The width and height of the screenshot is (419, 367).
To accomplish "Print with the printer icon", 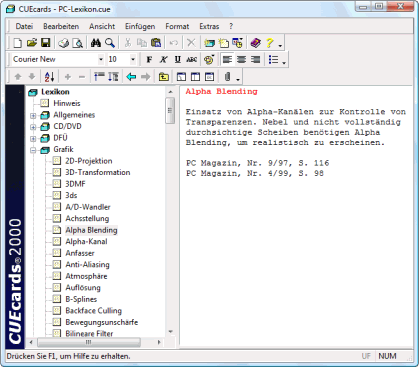I will click(x=63, y=43).
